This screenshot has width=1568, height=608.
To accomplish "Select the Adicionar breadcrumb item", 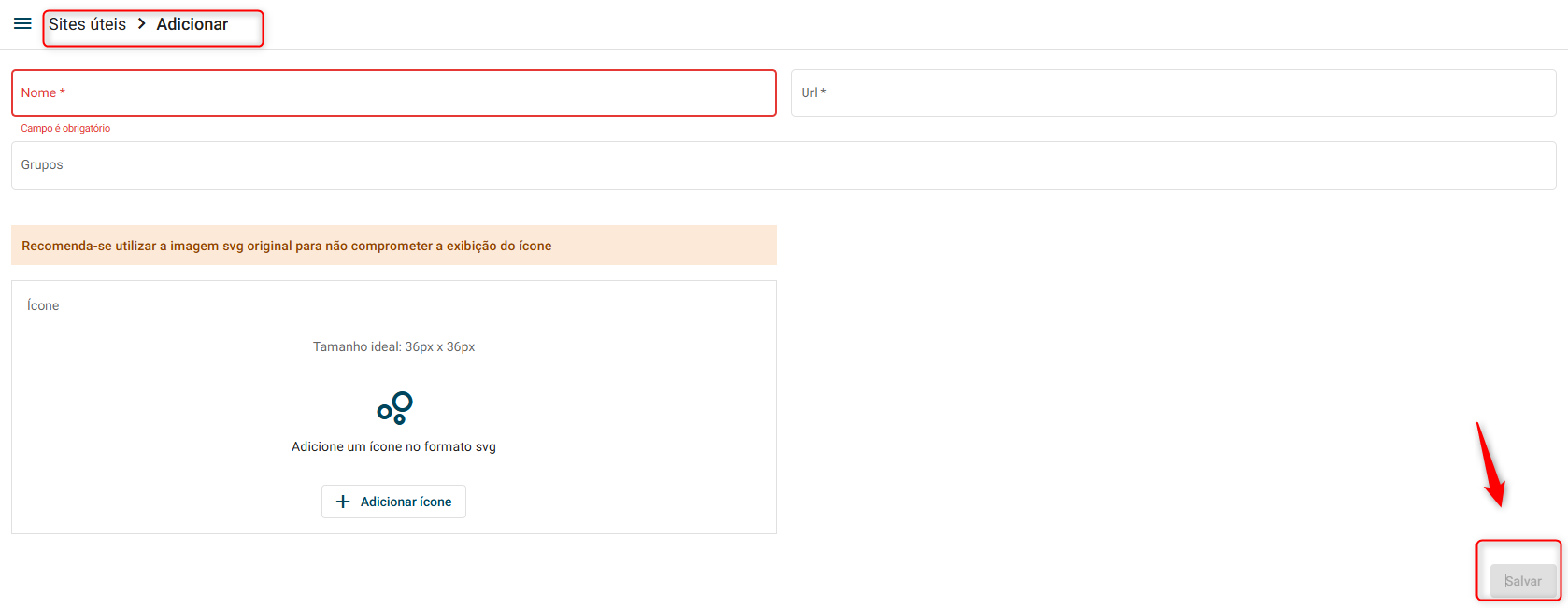I will (x=192, y=24).
